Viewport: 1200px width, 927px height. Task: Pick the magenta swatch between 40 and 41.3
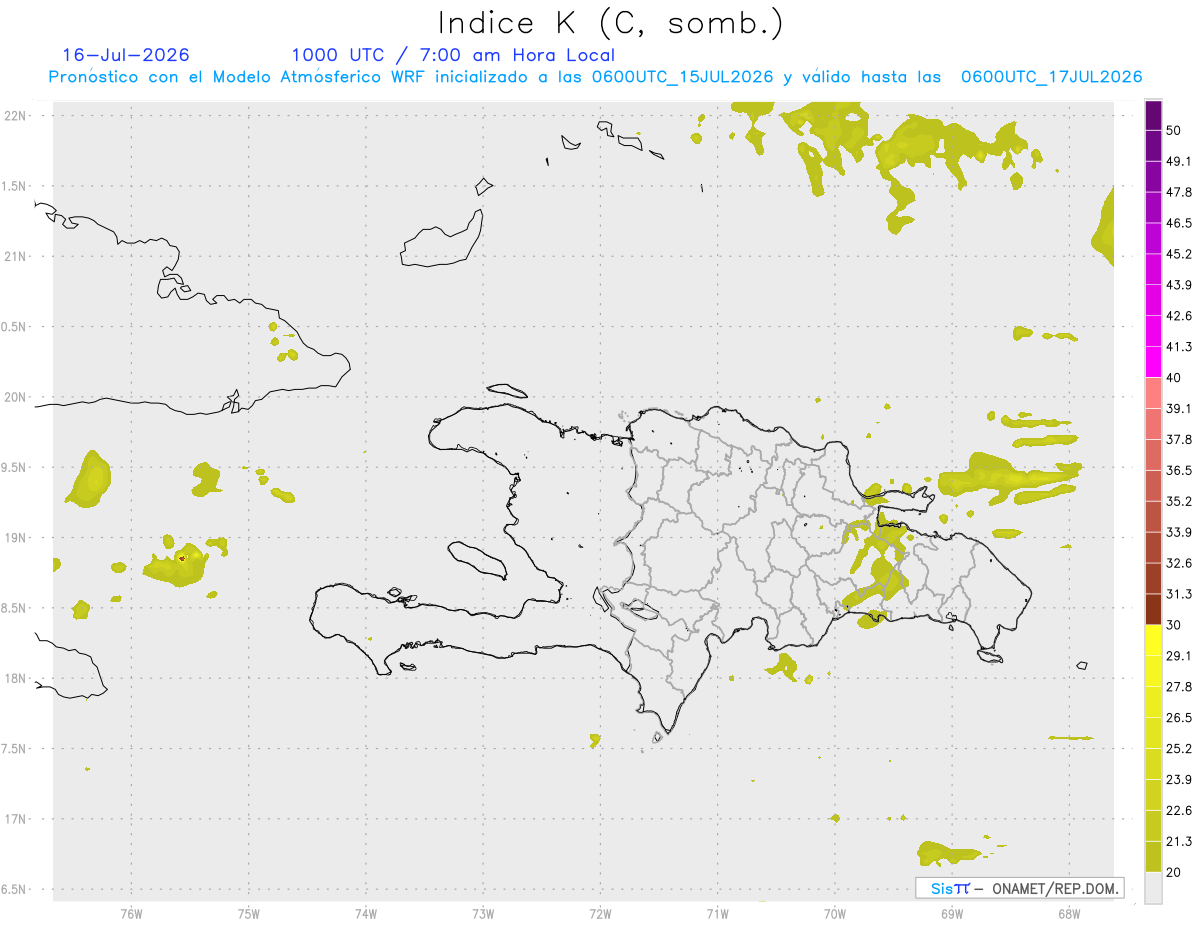point(1153,362)
